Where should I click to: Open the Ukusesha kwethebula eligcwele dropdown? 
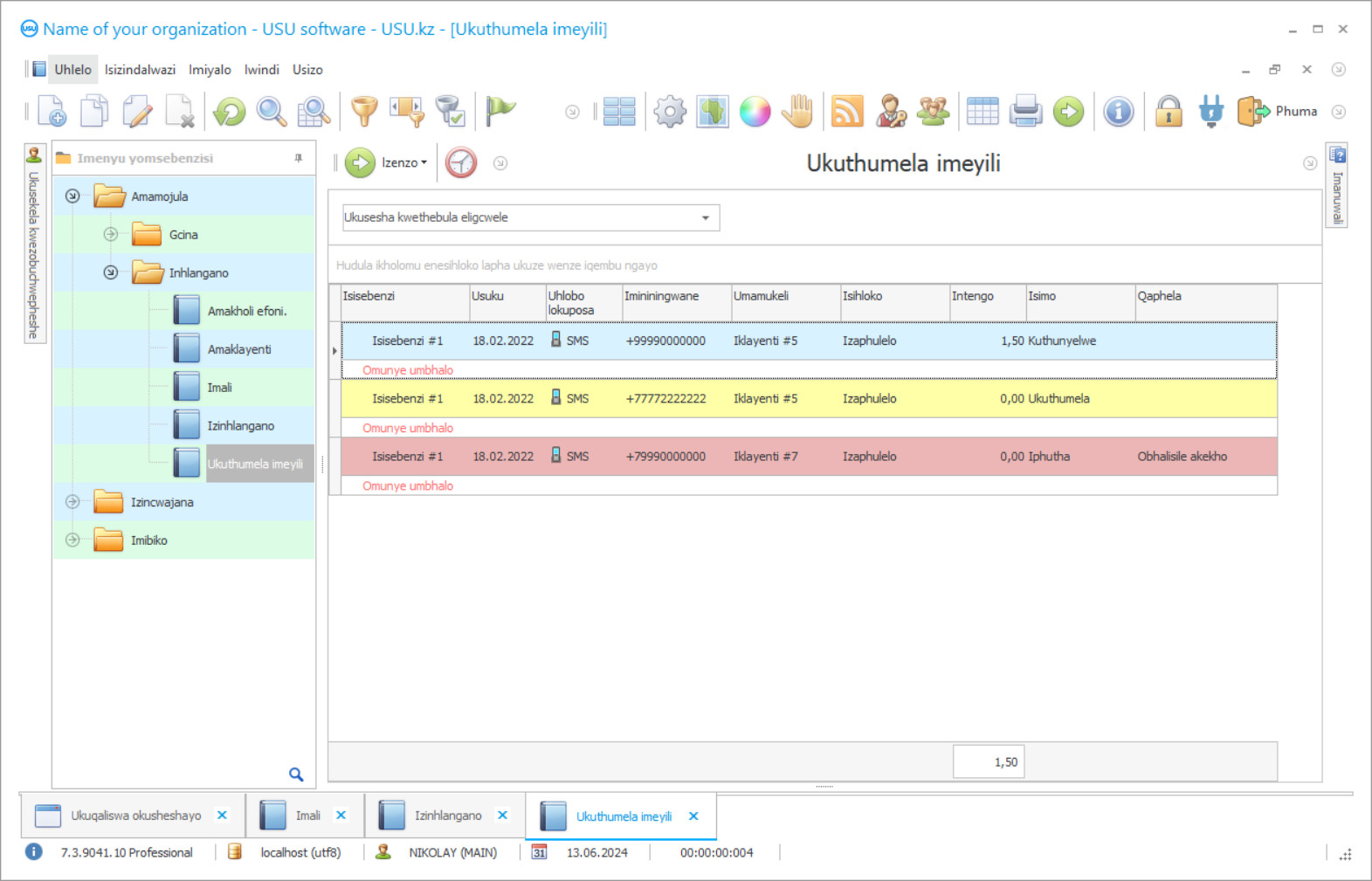[705, 217]
